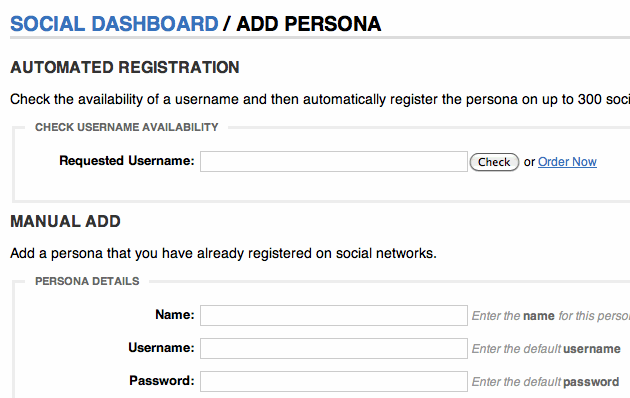Click the 'Enter the default username' hint

[x=546, y=349]
